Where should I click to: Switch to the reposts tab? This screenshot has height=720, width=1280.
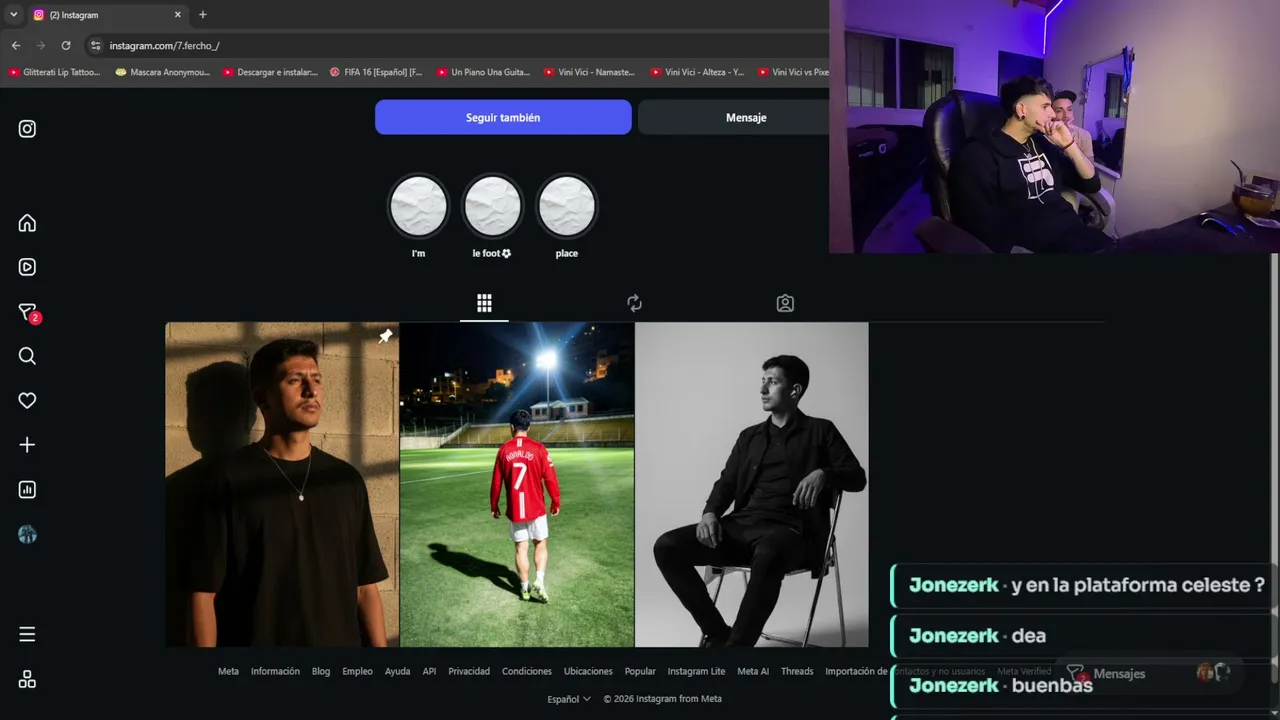pos(634,303)
